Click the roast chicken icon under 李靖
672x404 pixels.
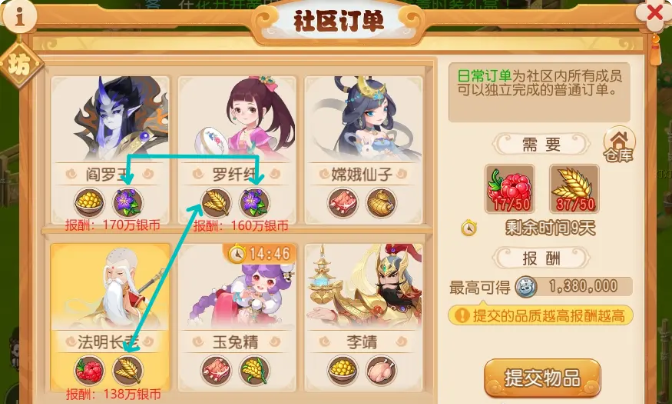(381, 369)
